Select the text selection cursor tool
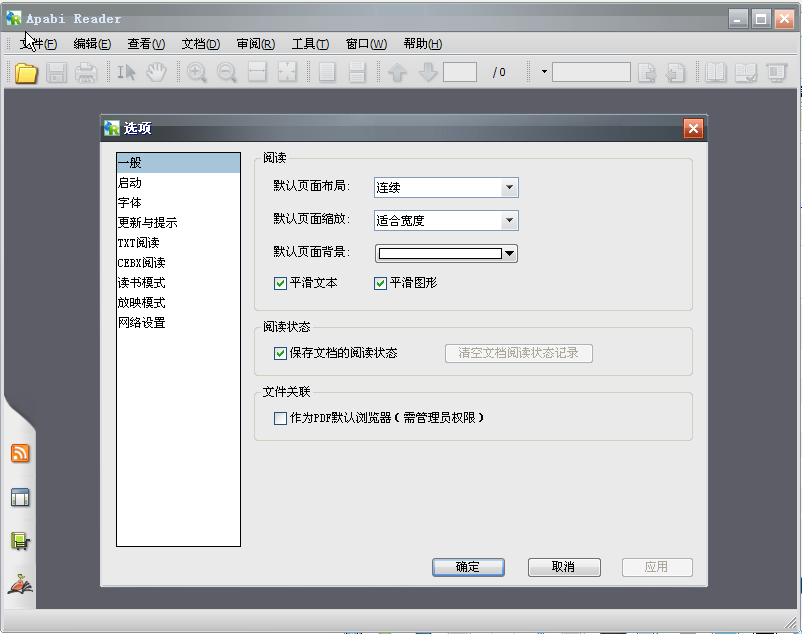The height and width of the screenshot is (634, 802). (x=126, y=73)
